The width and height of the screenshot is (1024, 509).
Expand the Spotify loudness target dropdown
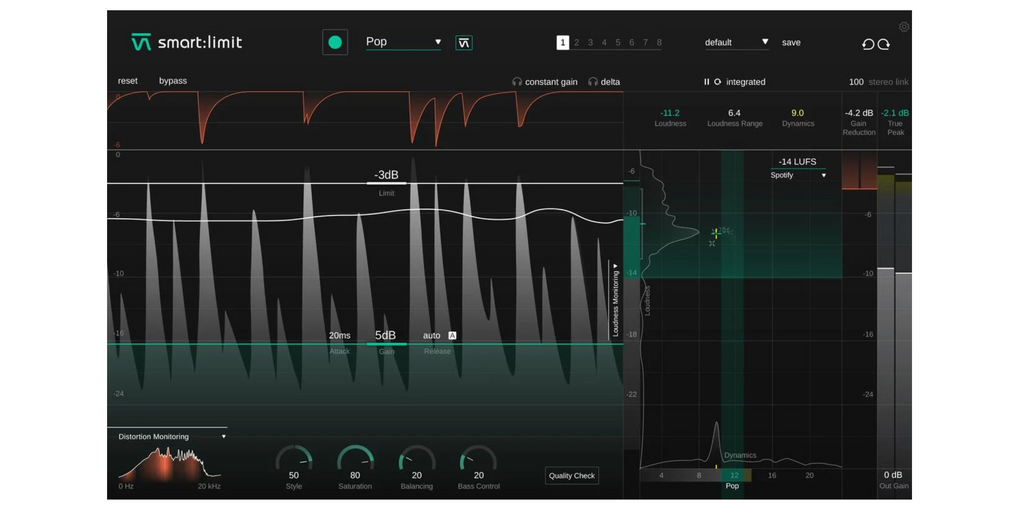[798, 175]
